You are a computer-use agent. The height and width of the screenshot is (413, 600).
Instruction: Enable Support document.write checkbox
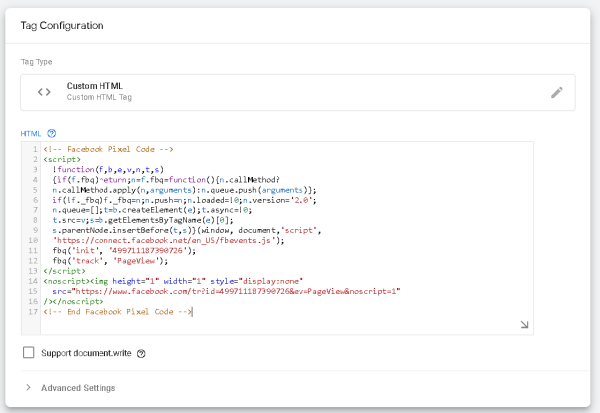pos(29,353)
